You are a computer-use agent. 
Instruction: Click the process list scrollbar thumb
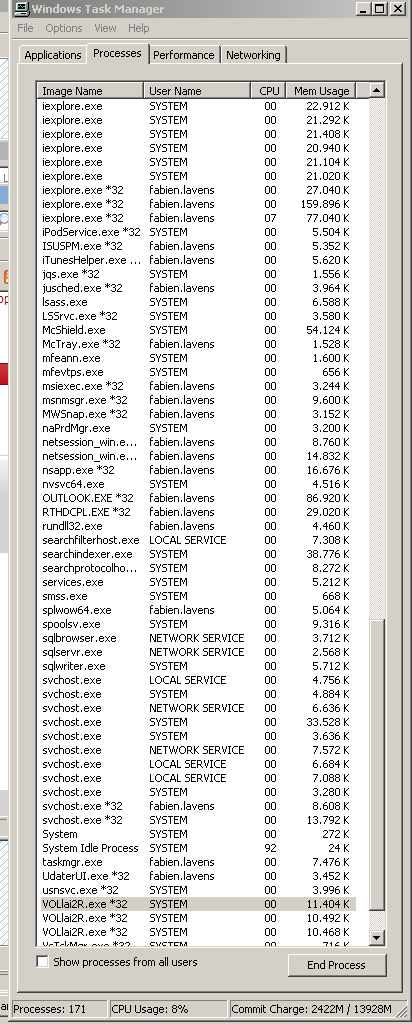[x=377, y=763]
